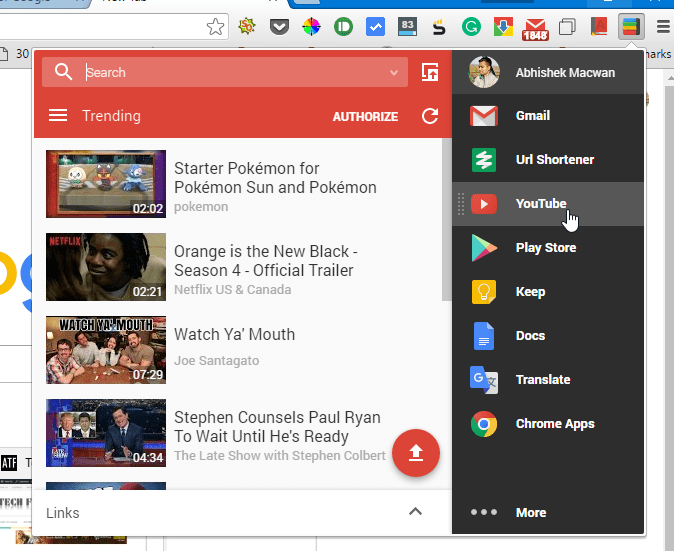
Task: Toggle the Black Menu extension button
Action: click(631, 27)
